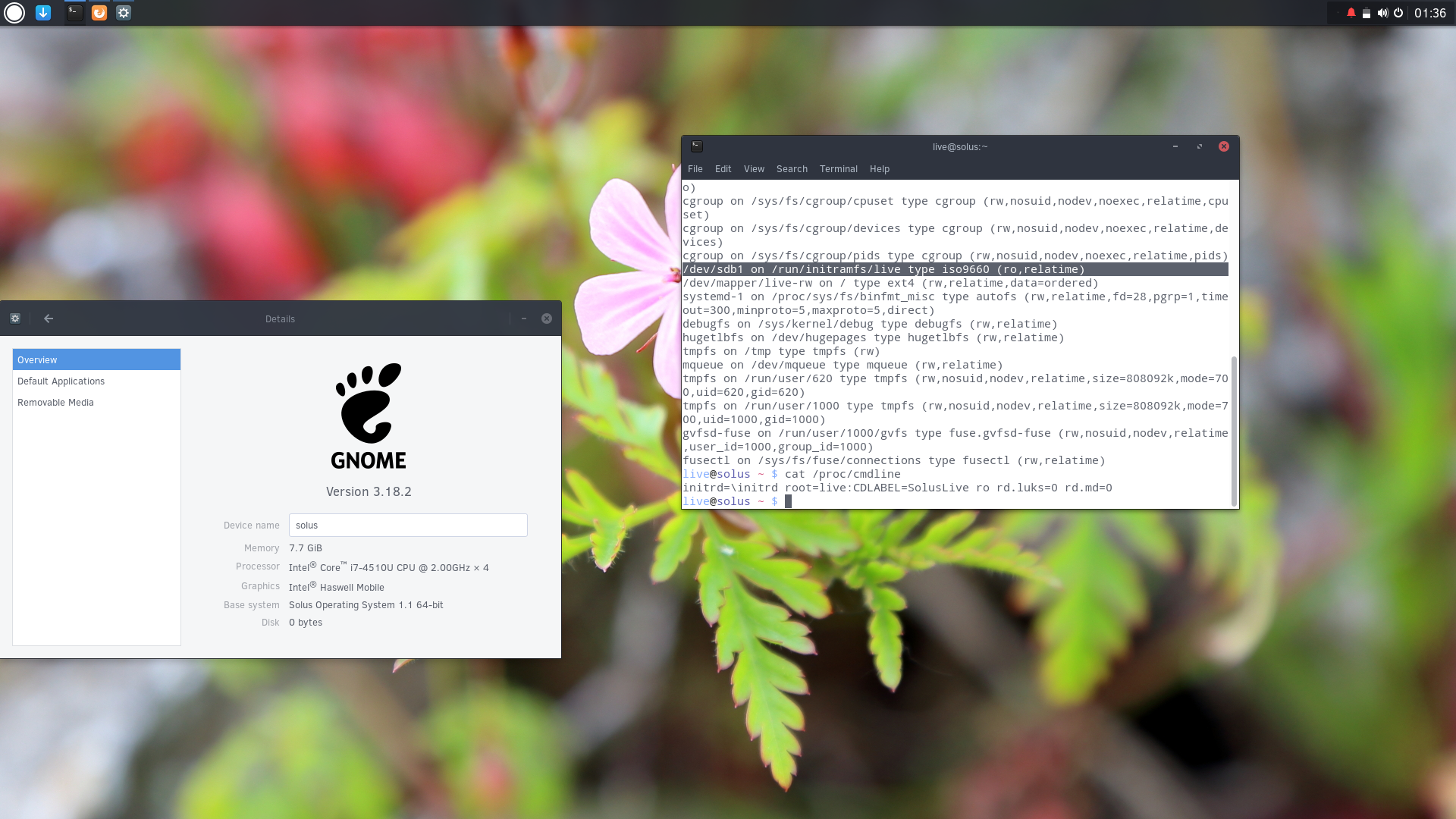Open Removable Media section
This screenshot has height=819, width=1456.
coord(55,402)
